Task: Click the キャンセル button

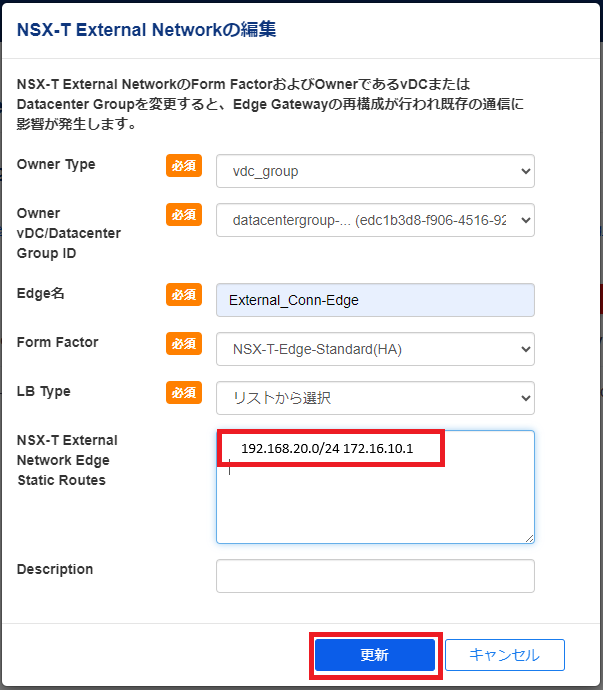Action: click(x=504, y=655)
